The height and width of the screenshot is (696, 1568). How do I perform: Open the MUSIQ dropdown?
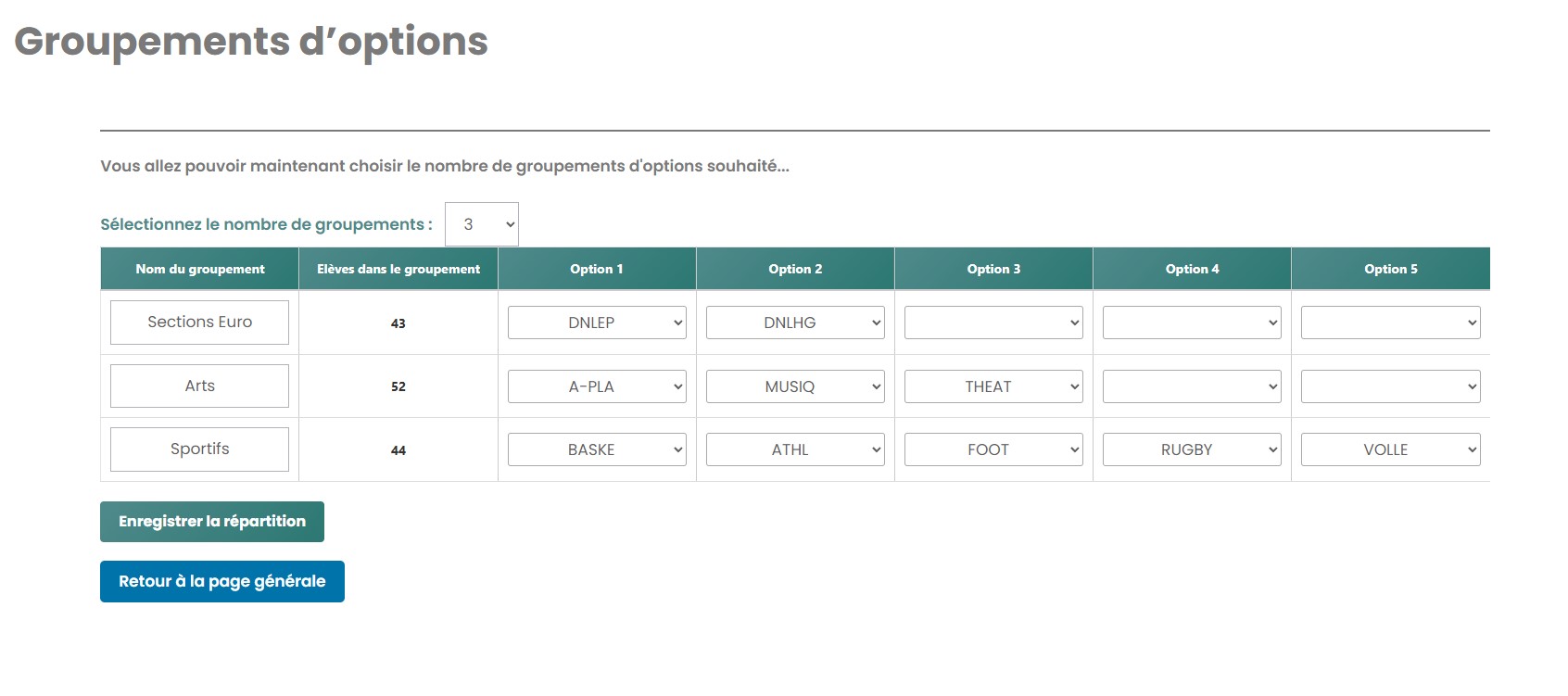(794, 386)
